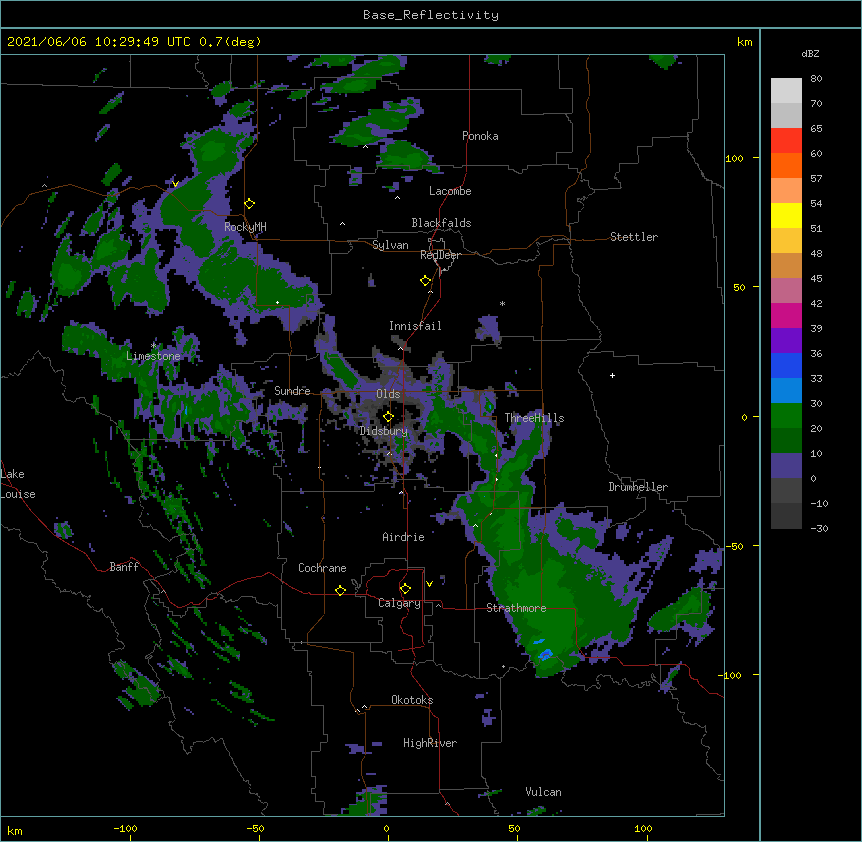Click the red swatch in the dBZ legend
Image resolution: width=862 pixels, height=842 pixels.
786,140
